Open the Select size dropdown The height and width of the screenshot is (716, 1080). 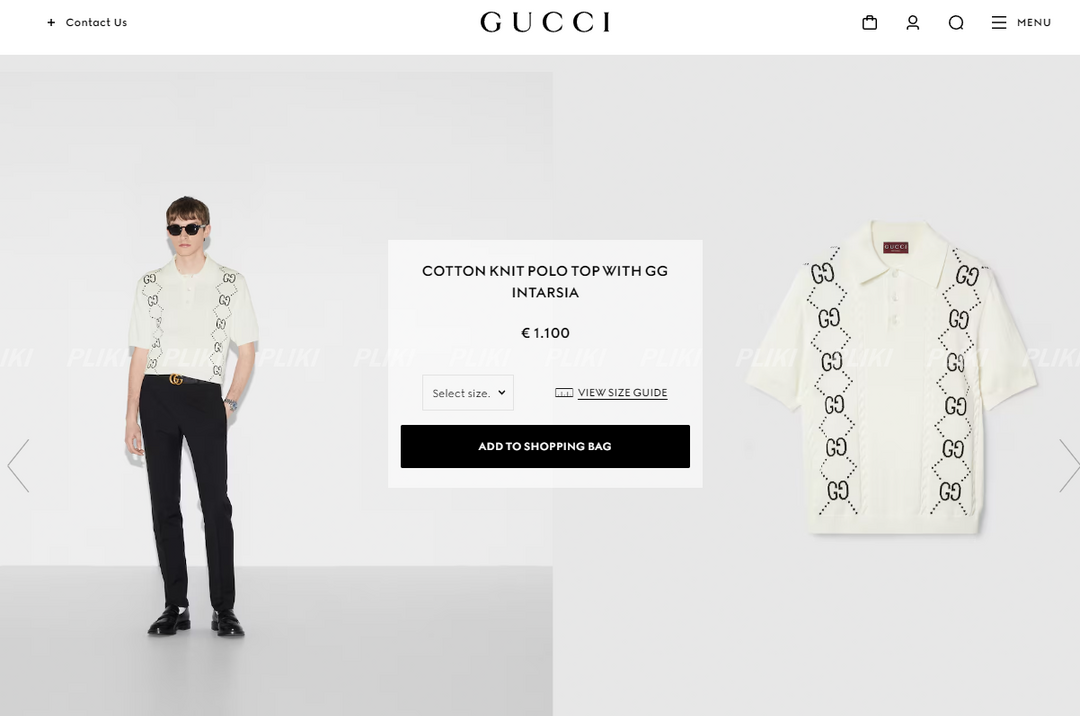(x=468, y=392)
